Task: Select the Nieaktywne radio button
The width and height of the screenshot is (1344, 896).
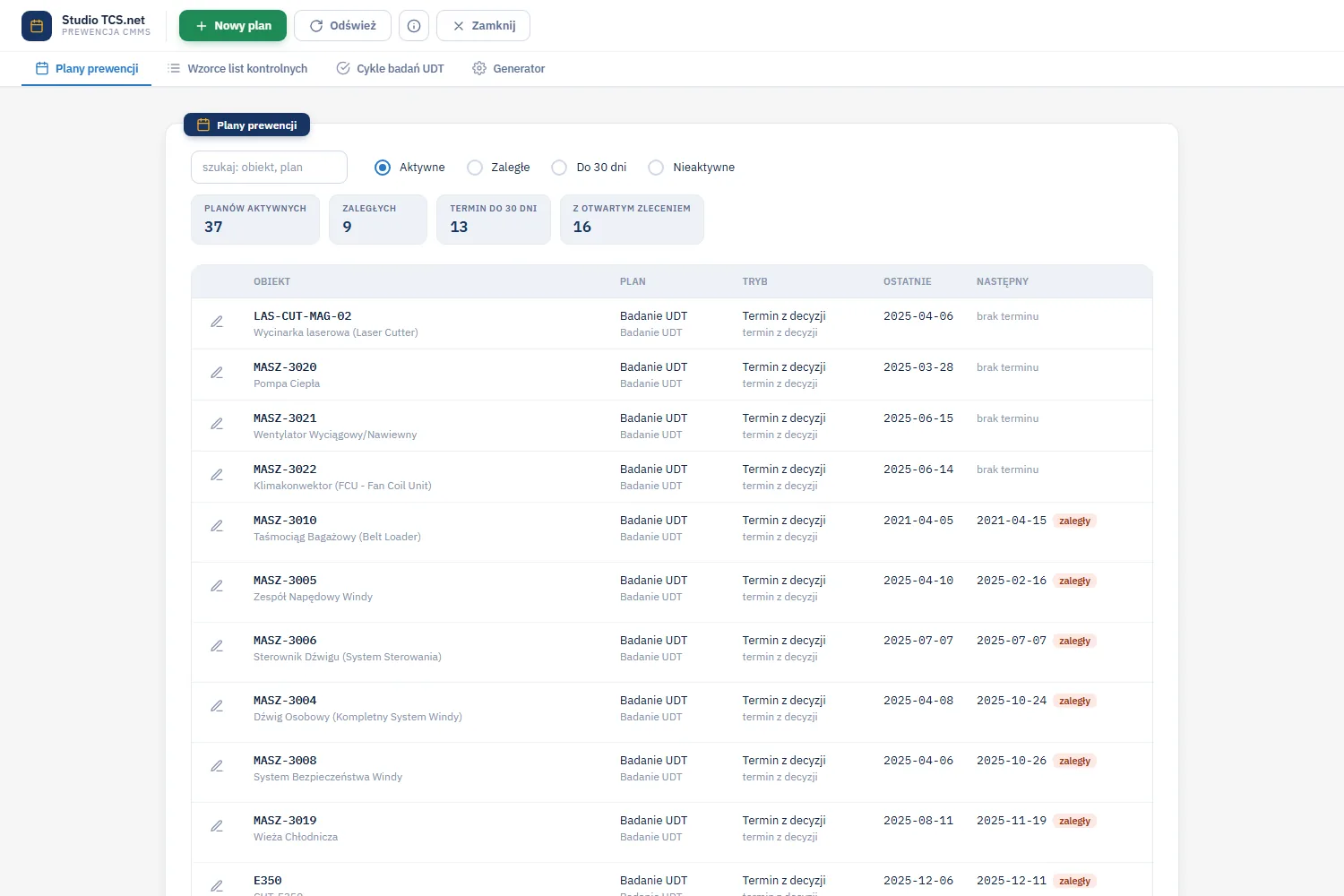Action: coord(656,168)
